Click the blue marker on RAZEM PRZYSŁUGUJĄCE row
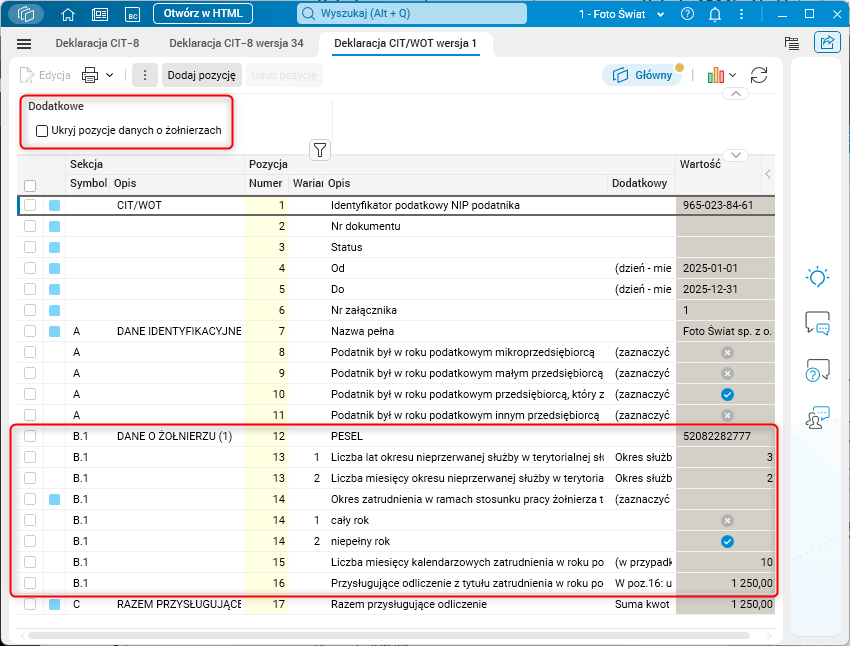Screen dimensions: 850x646 click(x=54, y=604)
